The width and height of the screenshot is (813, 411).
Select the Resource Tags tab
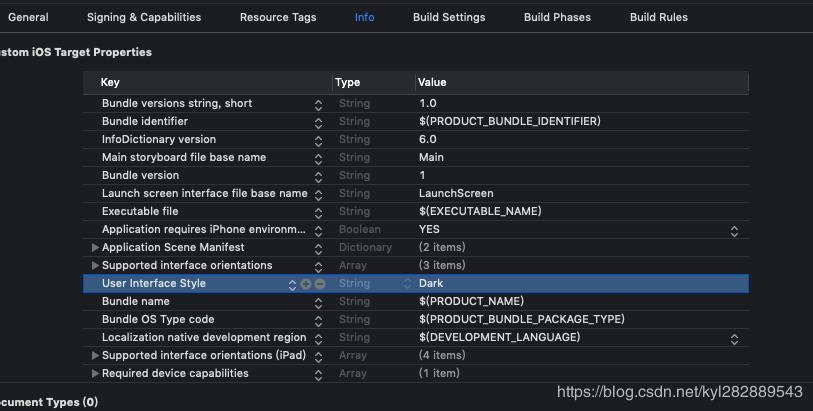[278, 17]
